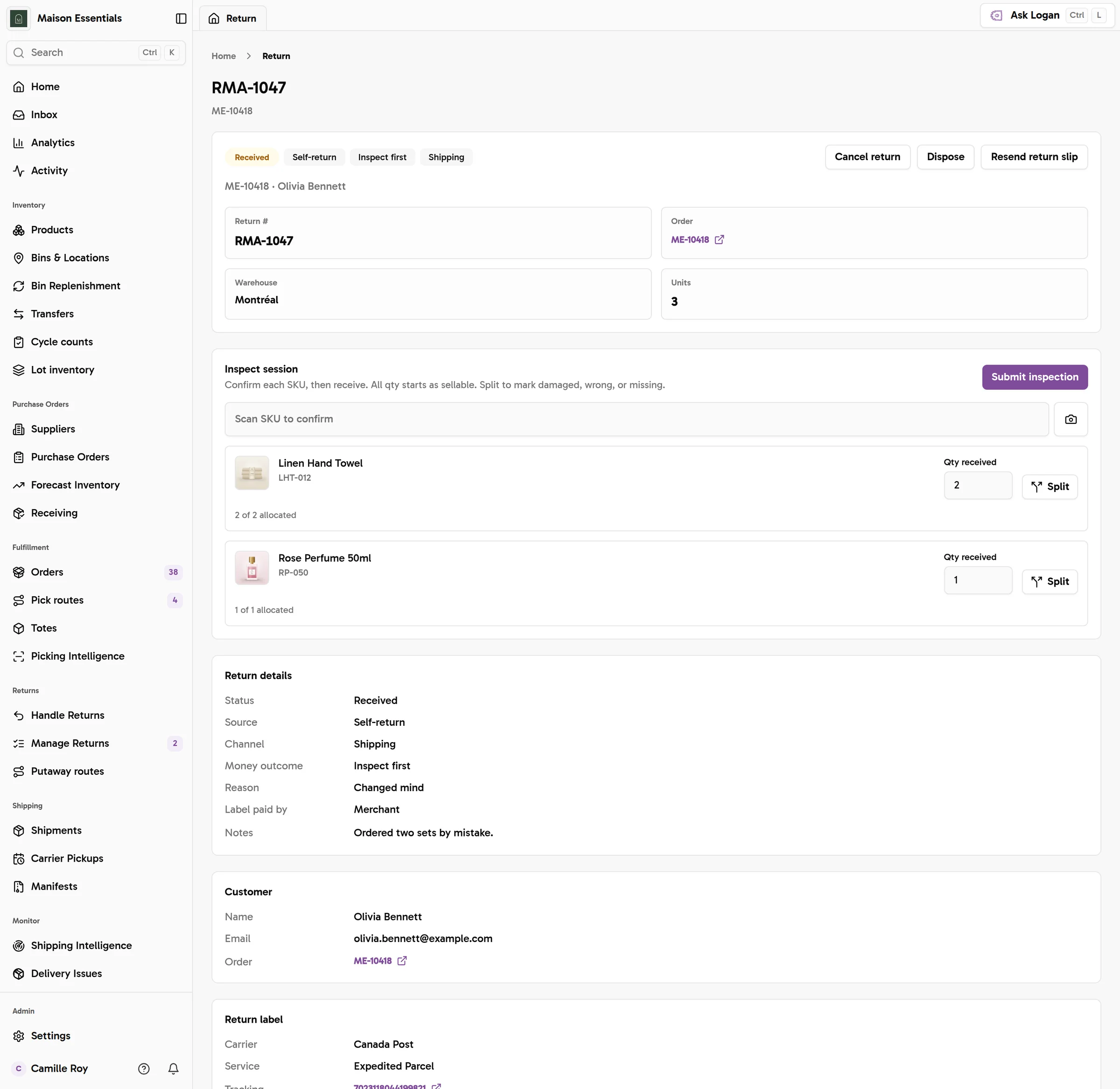Open Shipping Intelligence page
Screen dimensions: 1120x1089
point(96,945)
